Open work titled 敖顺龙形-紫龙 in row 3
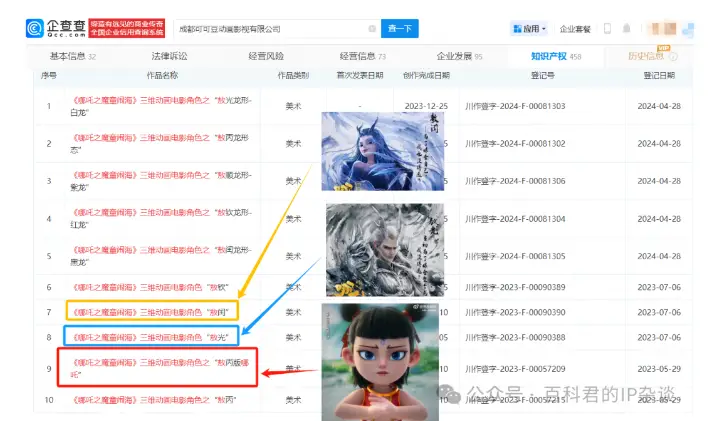724x421 pixels. (161, 181)
